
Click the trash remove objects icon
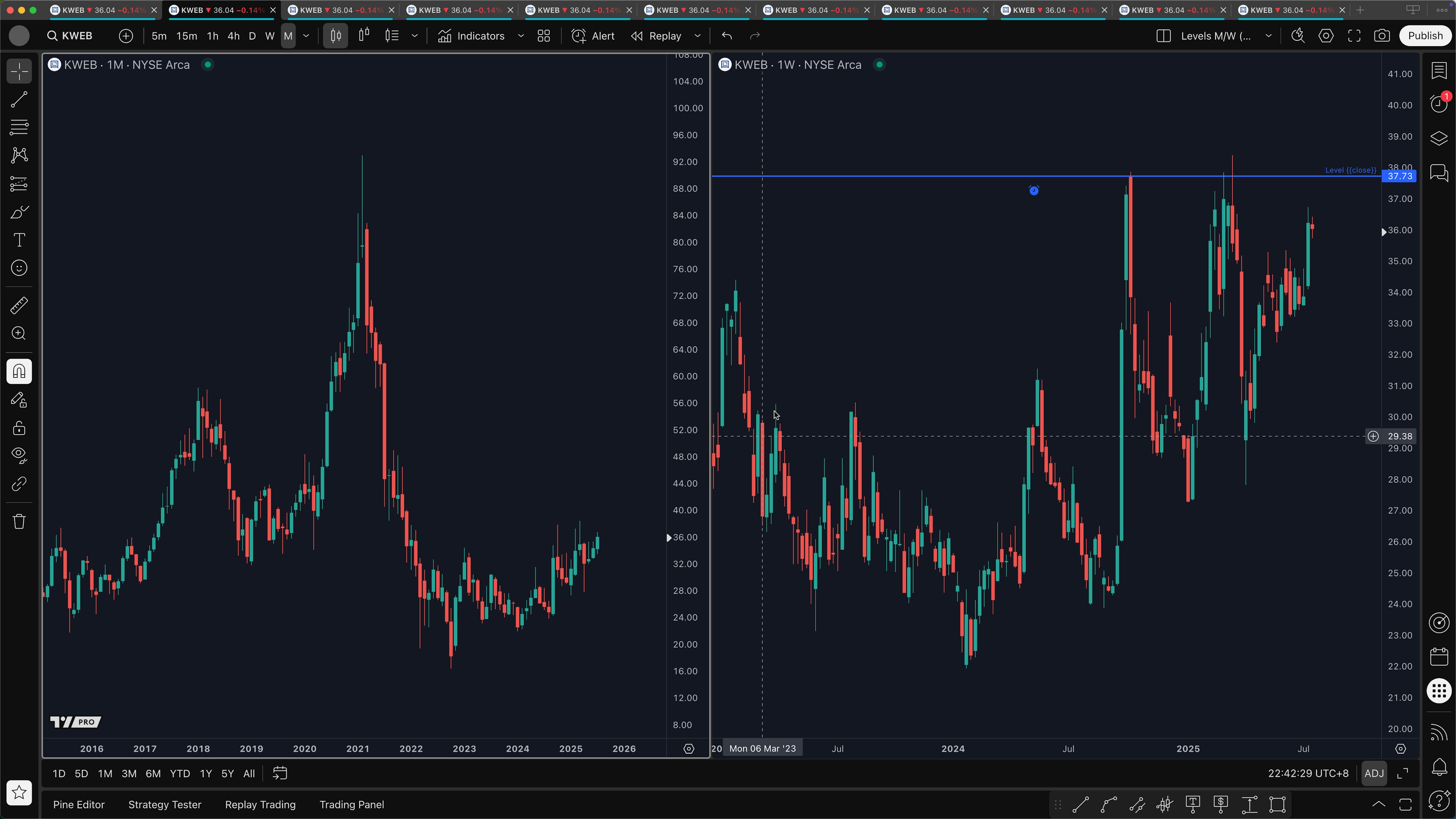pyautogui.click(x=19, y=521)
